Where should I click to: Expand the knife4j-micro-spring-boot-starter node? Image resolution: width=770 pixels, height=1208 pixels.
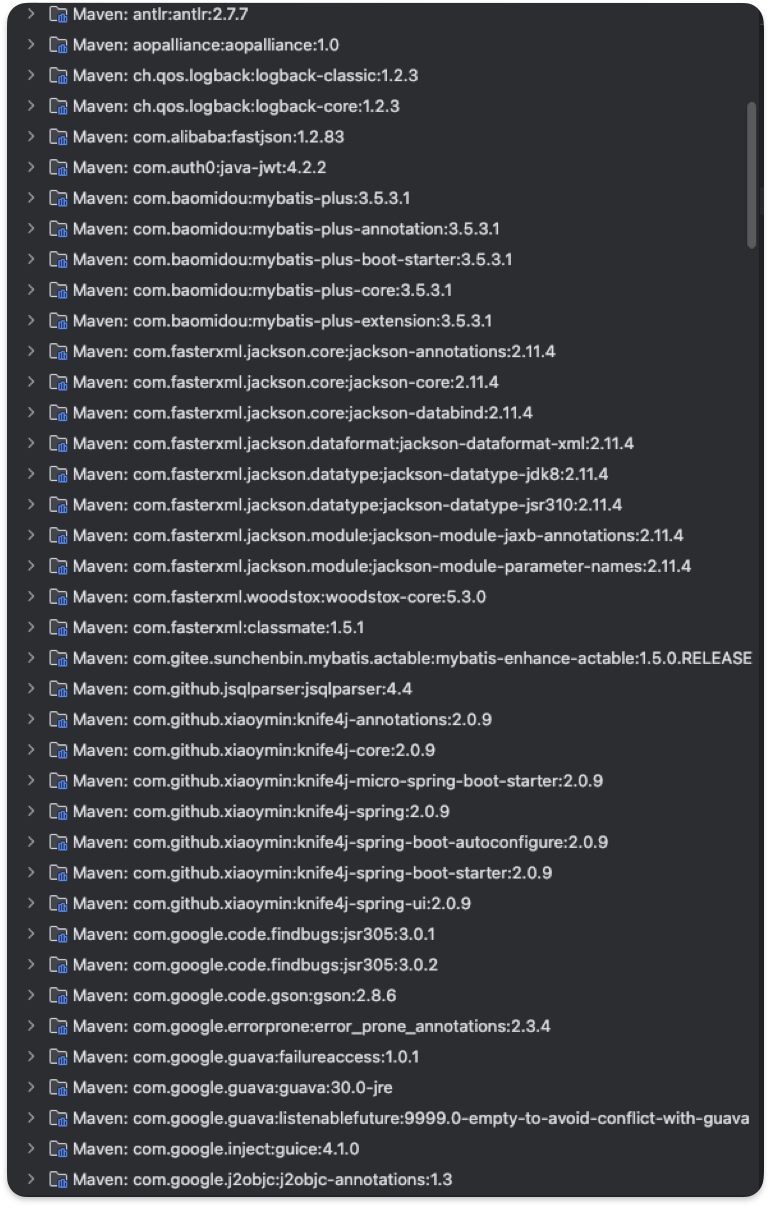[x=31, y=781]
